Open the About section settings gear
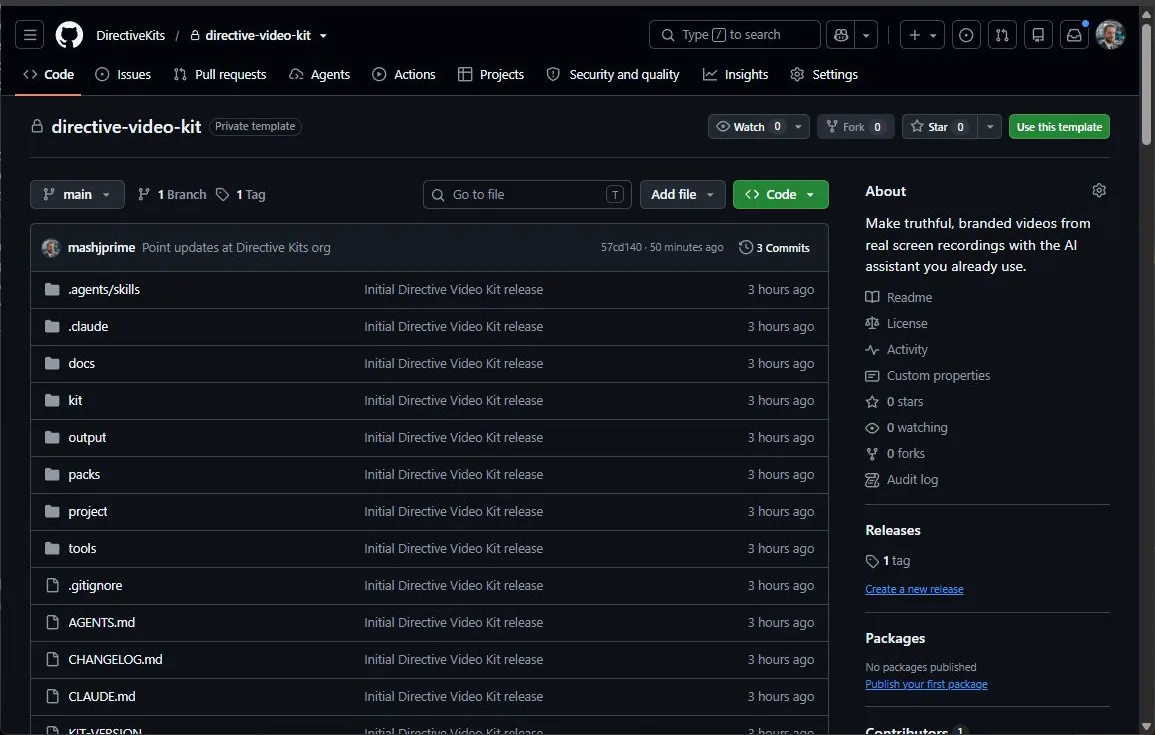 click(x=1099, y=191)
